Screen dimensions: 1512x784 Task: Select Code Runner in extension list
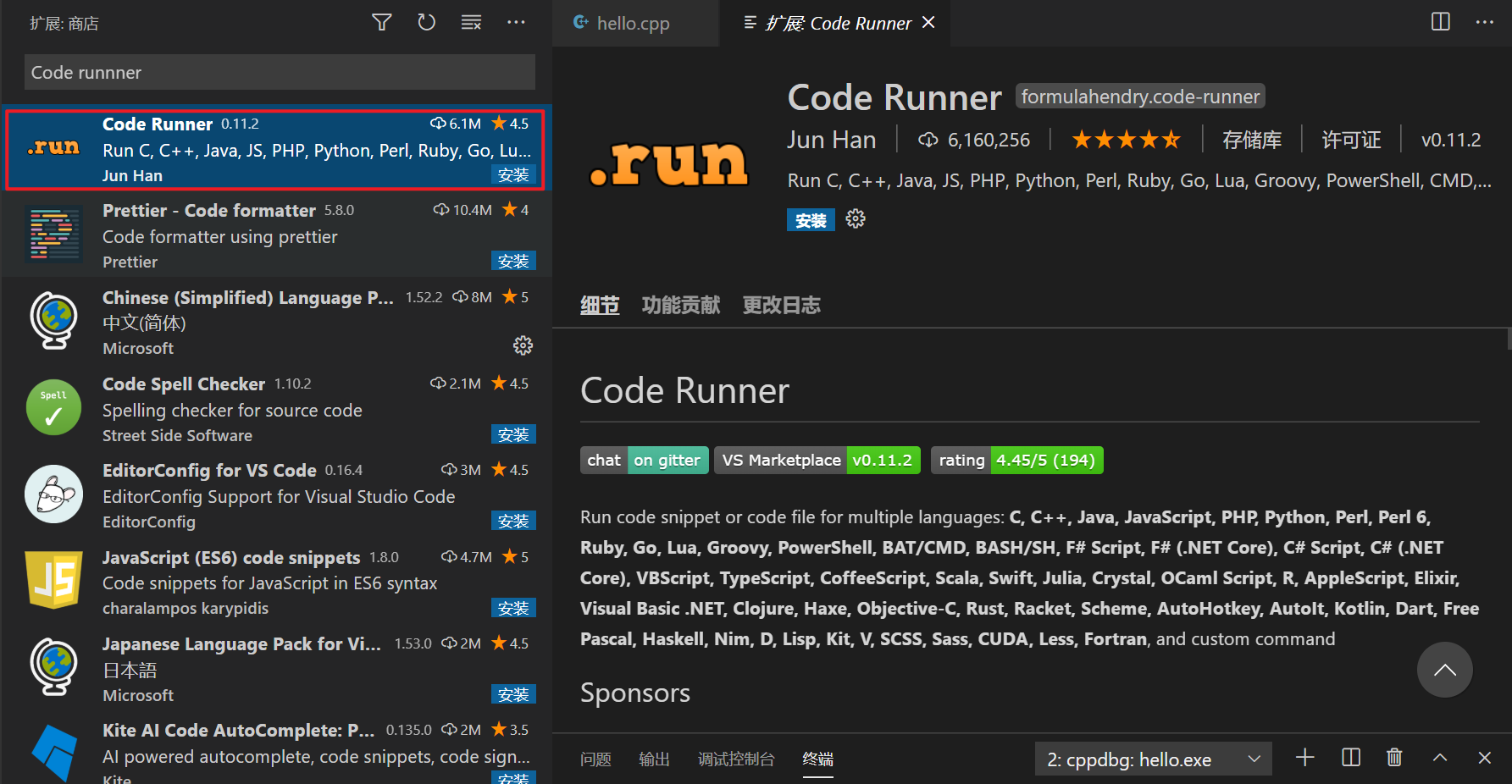pyautogui.click(x=276, y=148)
